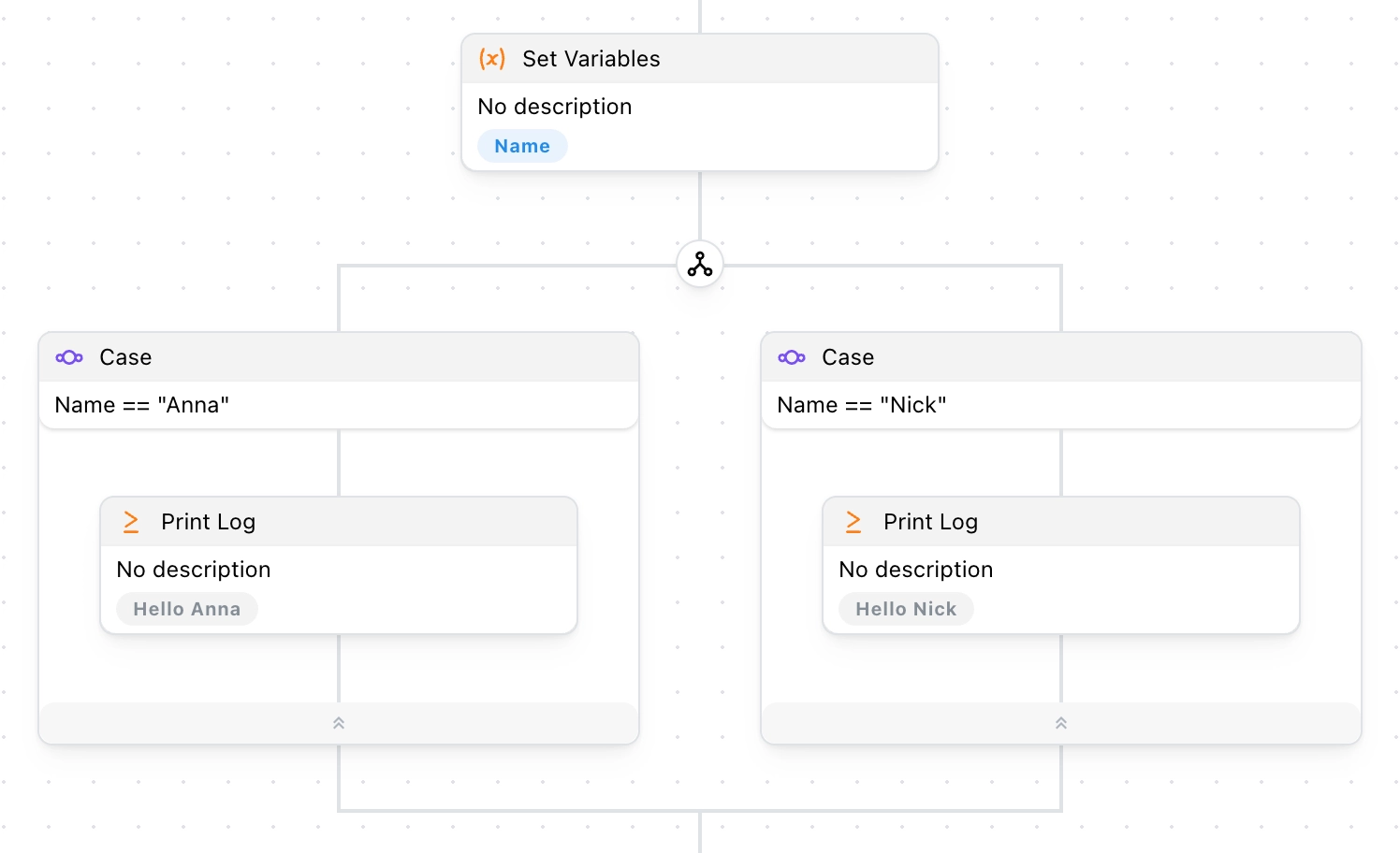Collapse the Nick case block
The image size is (1400, 853).
pos(1061,723)
